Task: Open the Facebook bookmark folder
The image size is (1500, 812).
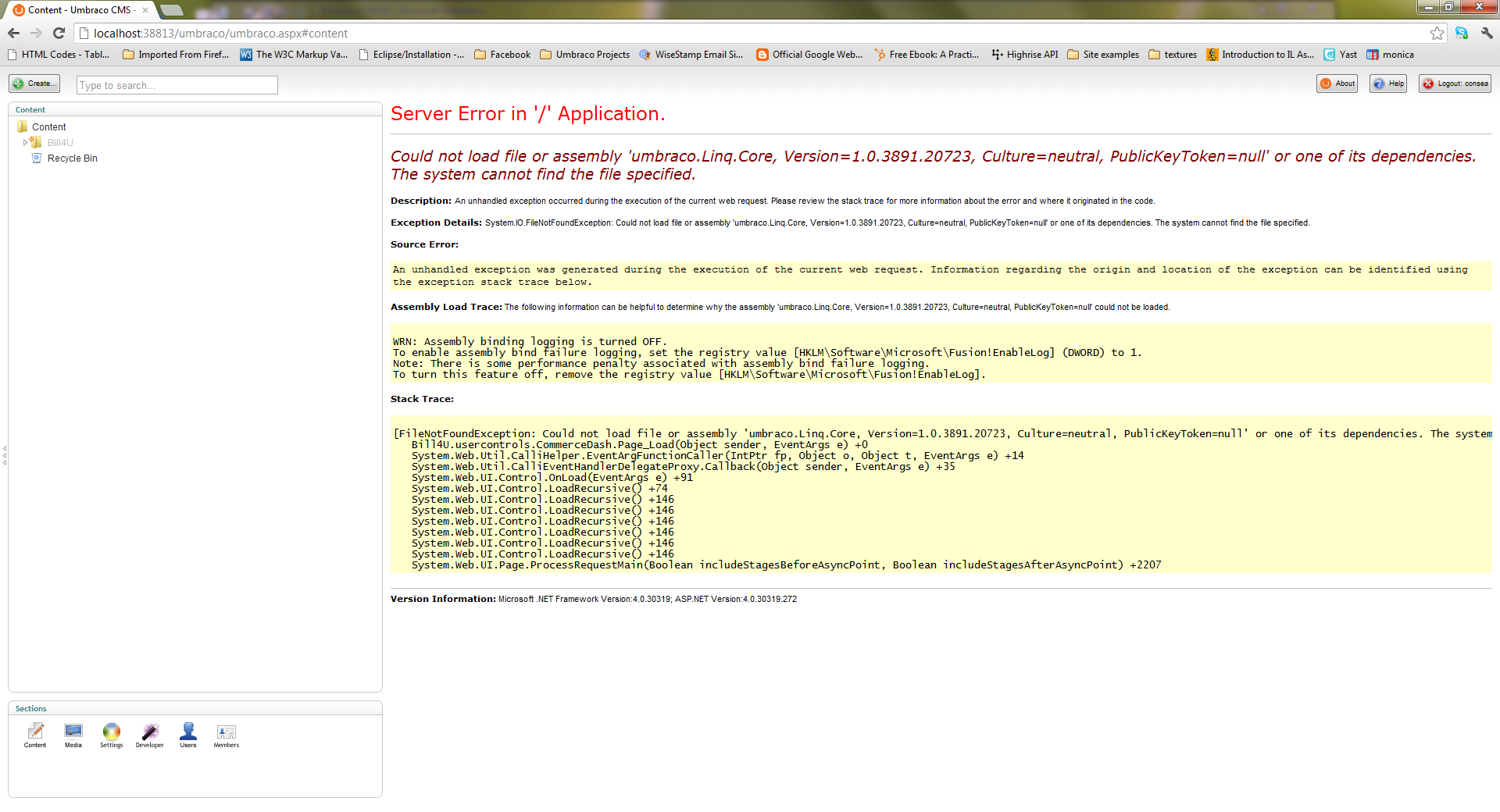Action: click(502, 55)
